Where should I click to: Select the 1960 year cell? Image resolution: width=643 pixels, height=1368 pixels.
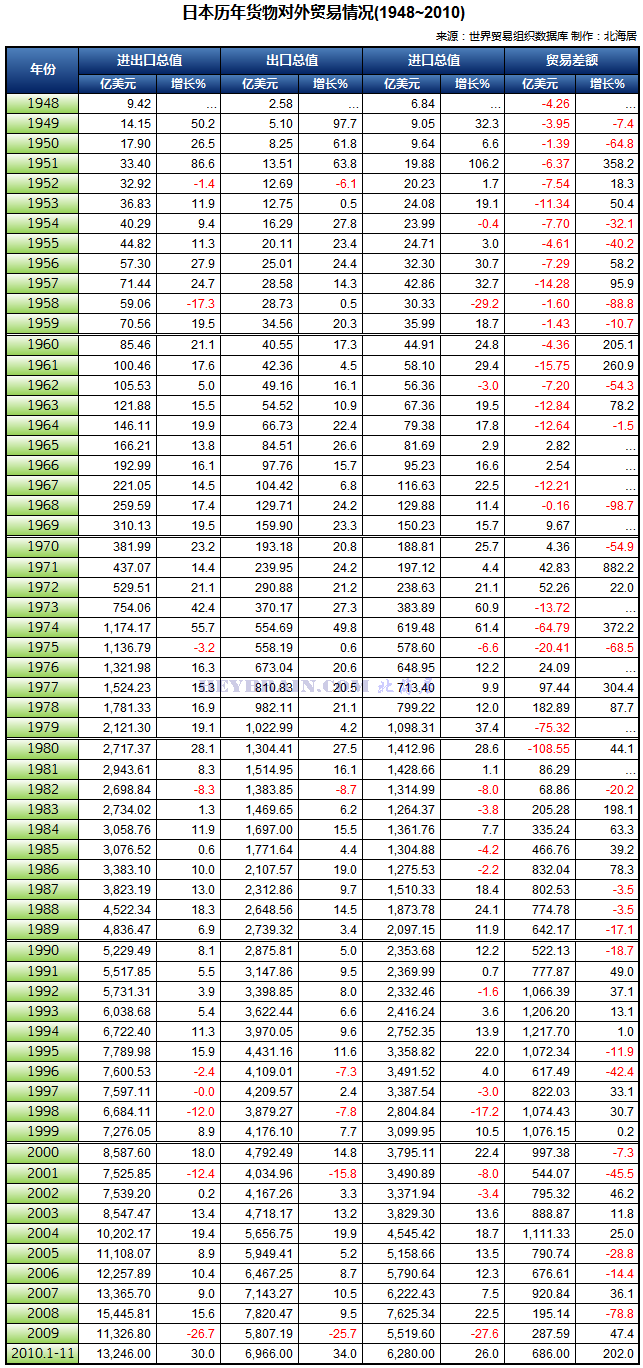pos(41,345)
